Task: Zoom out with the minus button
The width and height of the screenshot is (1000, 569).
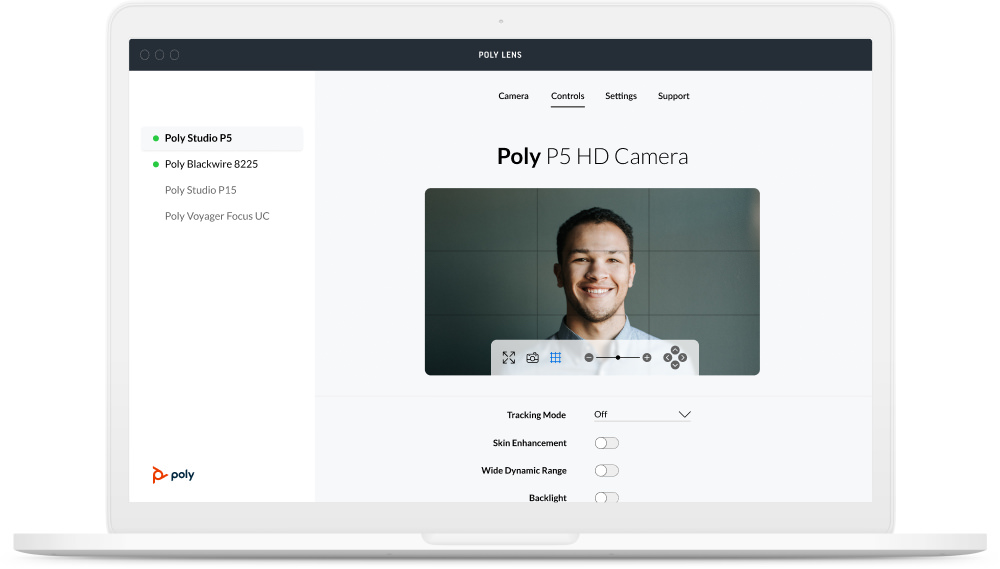Action: 589,358
